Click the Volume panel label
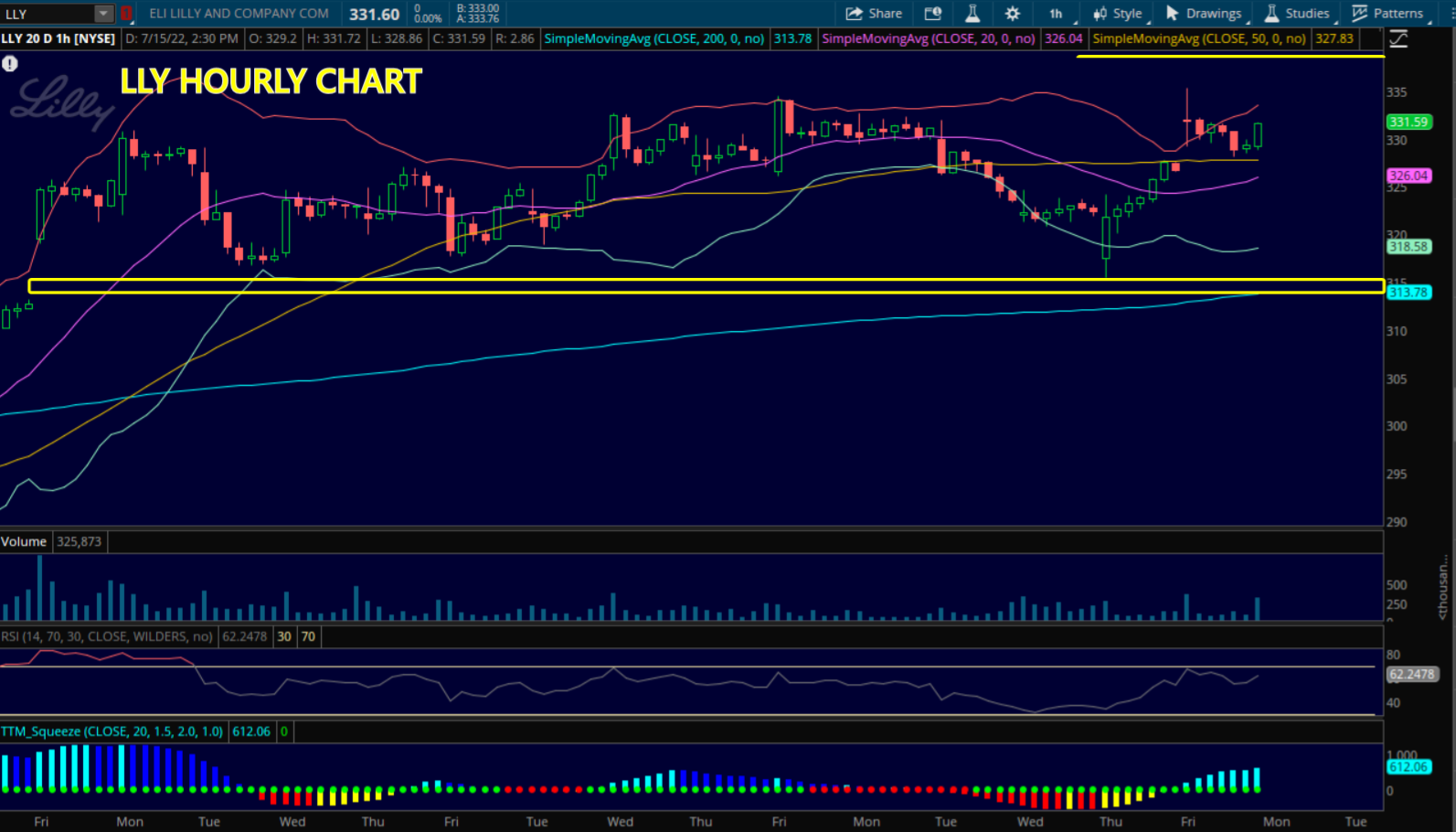1456x832 pixels. coord(24,541)
